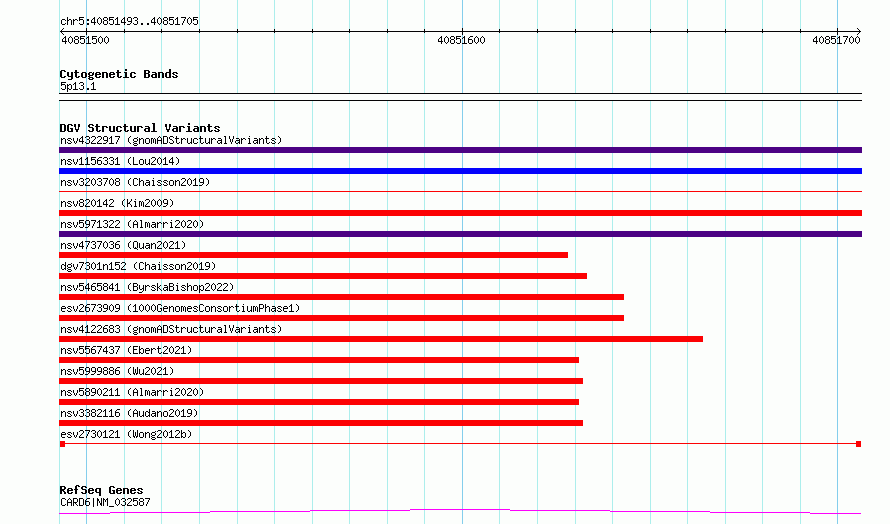Click the esv2730121 right endpoint square

[859, 444]
